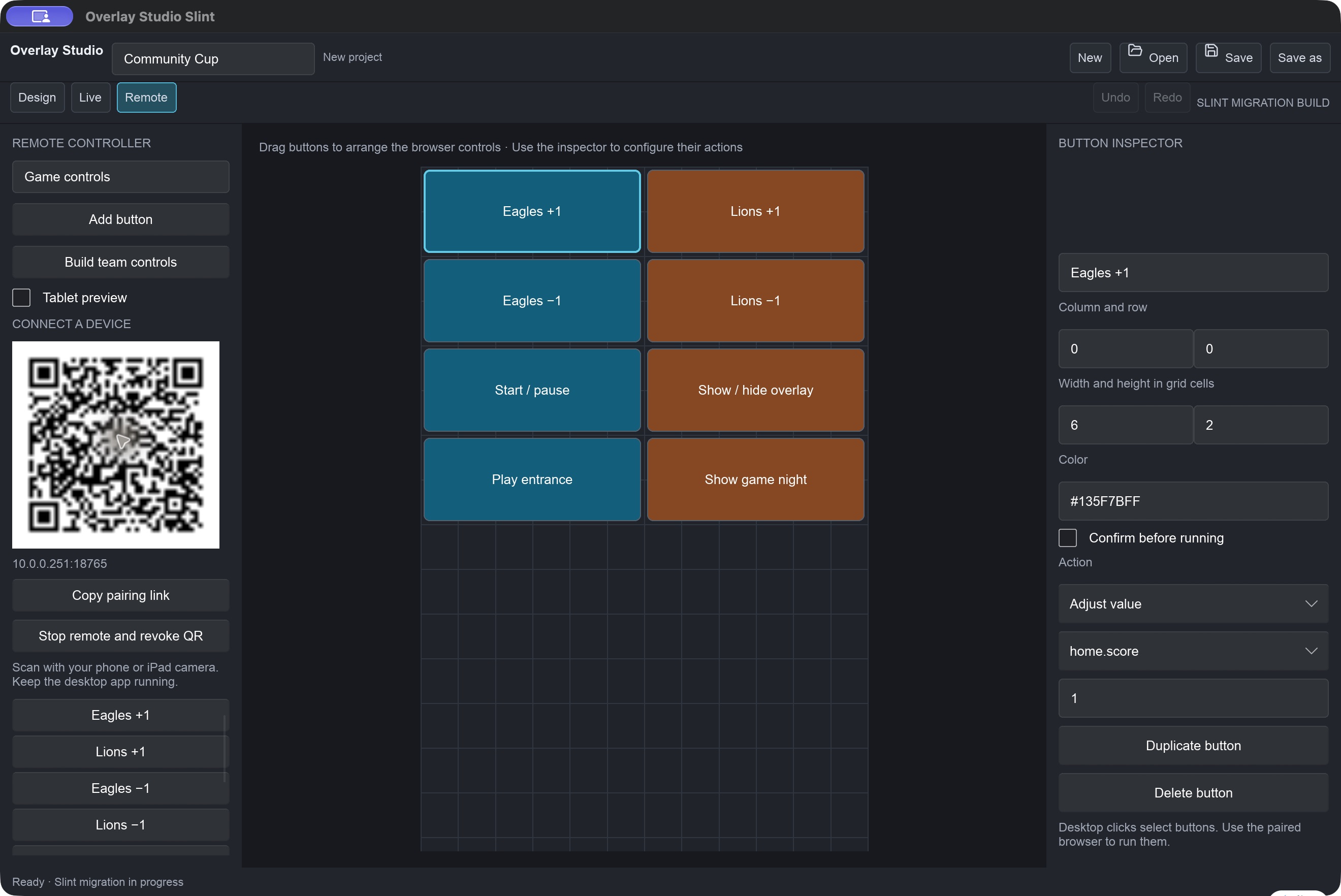Click Build team controls
The width and height of the screenshot is (1341, 896).
(x=120, y=262)
